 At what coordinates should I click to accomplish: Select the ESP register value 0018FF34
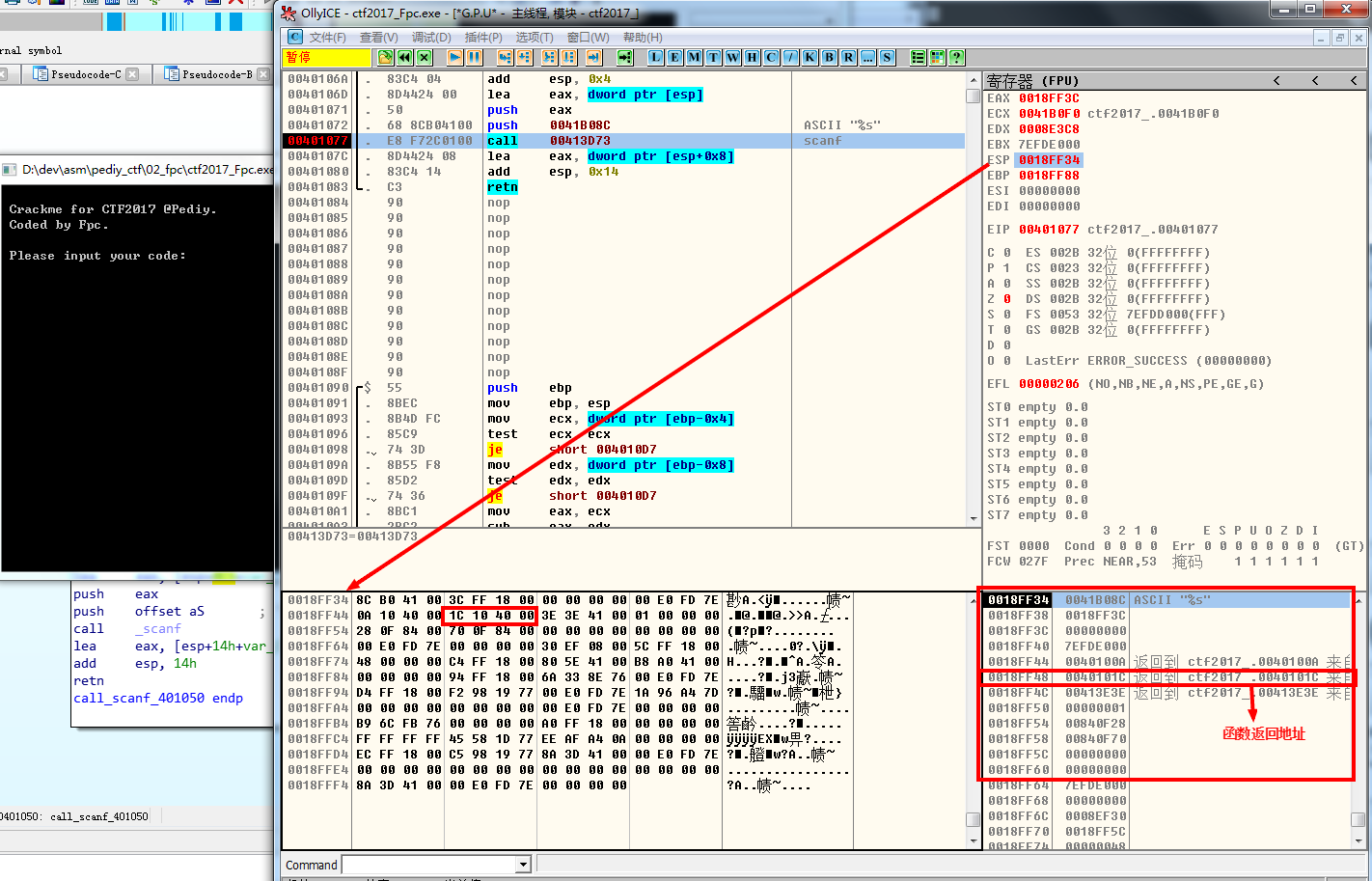tap(1049, 160)
